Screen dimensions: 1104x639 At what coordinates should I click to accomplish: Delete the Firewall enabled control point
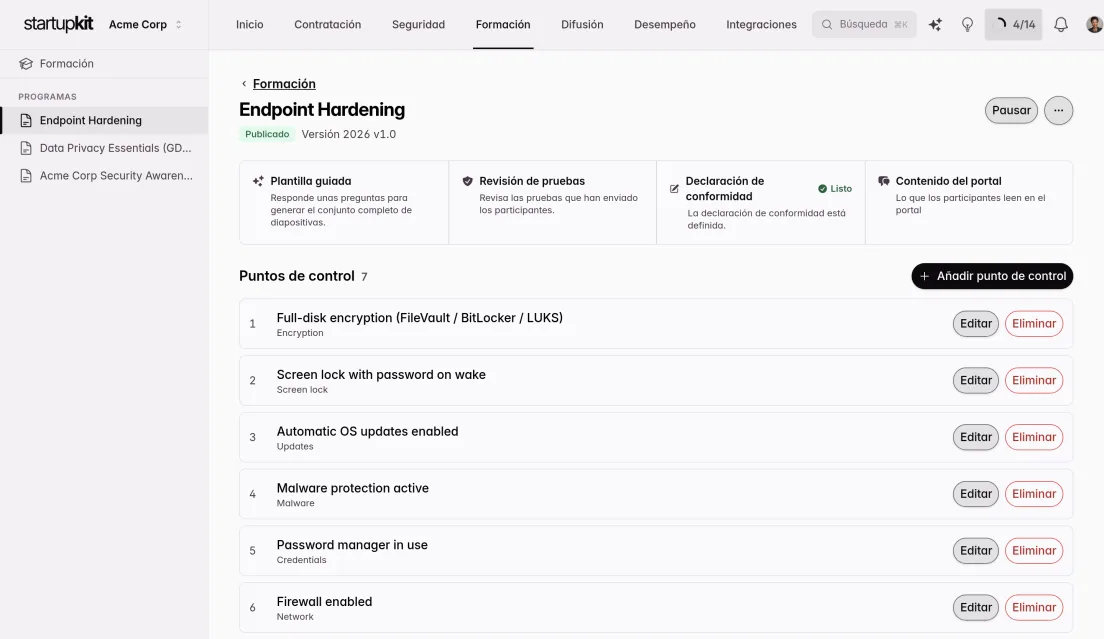point(1034,607)
